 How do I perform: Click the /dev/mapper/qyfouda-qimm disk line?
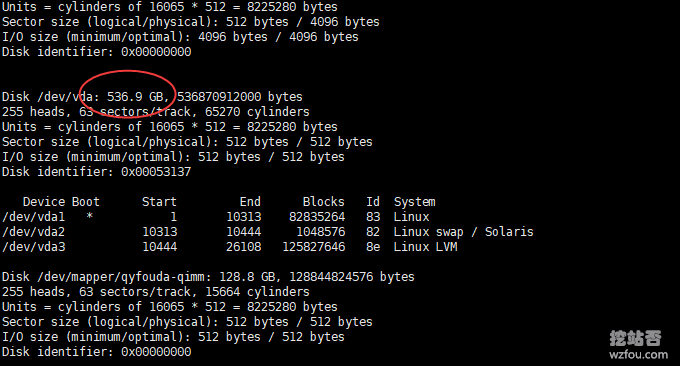point(208,277)
